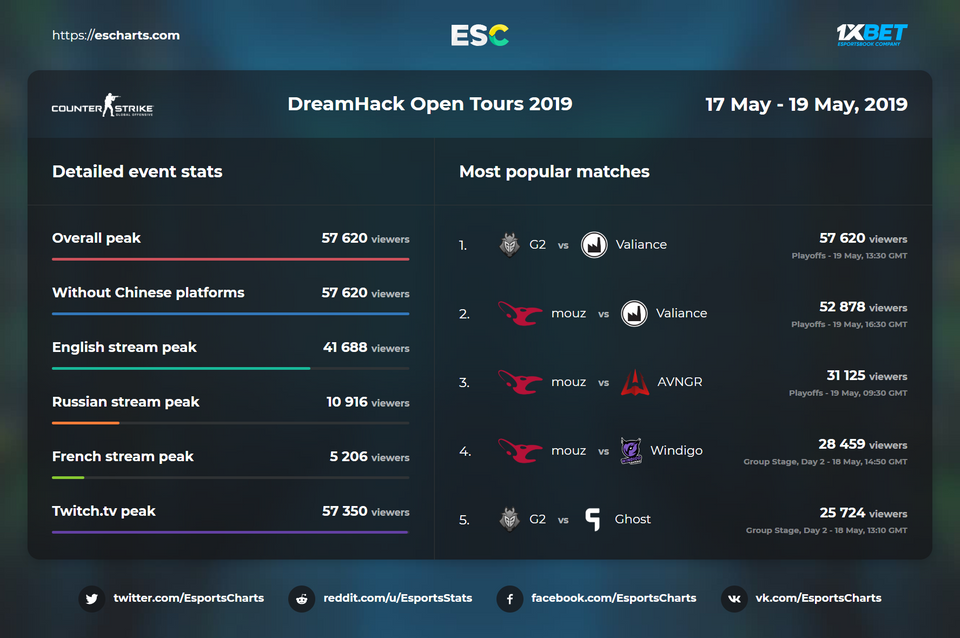Click the Most popular matches heading
Viewport: 960px width, 638px height.
pyautogui.click(x=554, y=171)
